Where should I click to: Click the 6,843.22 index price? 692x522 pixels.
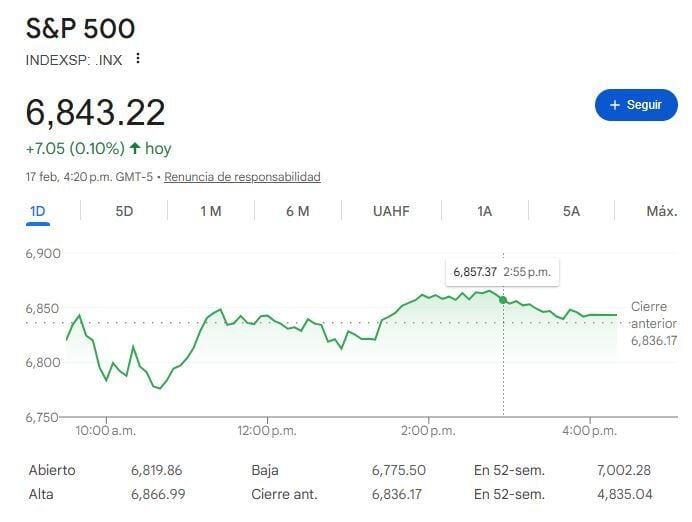[x=96, y=112]
